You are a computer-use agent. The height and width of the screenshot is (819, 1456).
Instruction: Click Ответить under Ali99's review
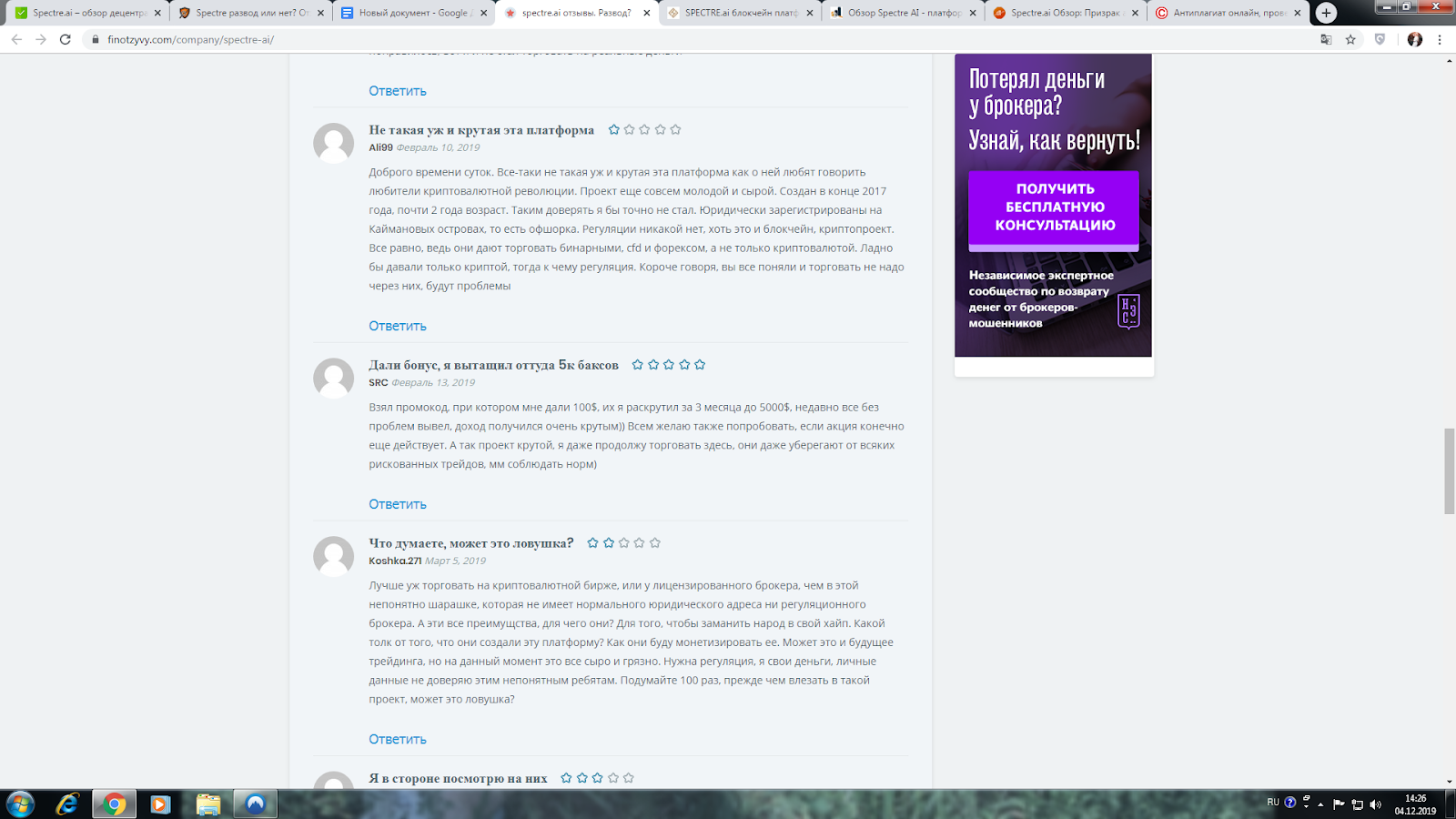pos(398,326)
